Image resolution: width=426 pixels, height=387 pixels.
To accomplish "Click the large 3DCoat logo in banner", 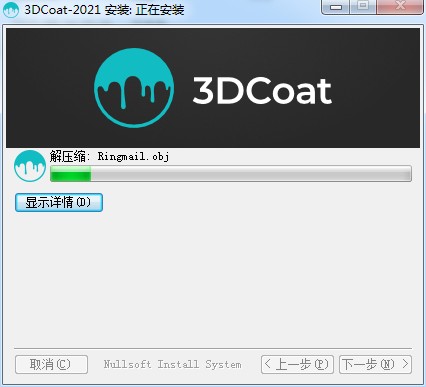I will (x=134, y=88).
